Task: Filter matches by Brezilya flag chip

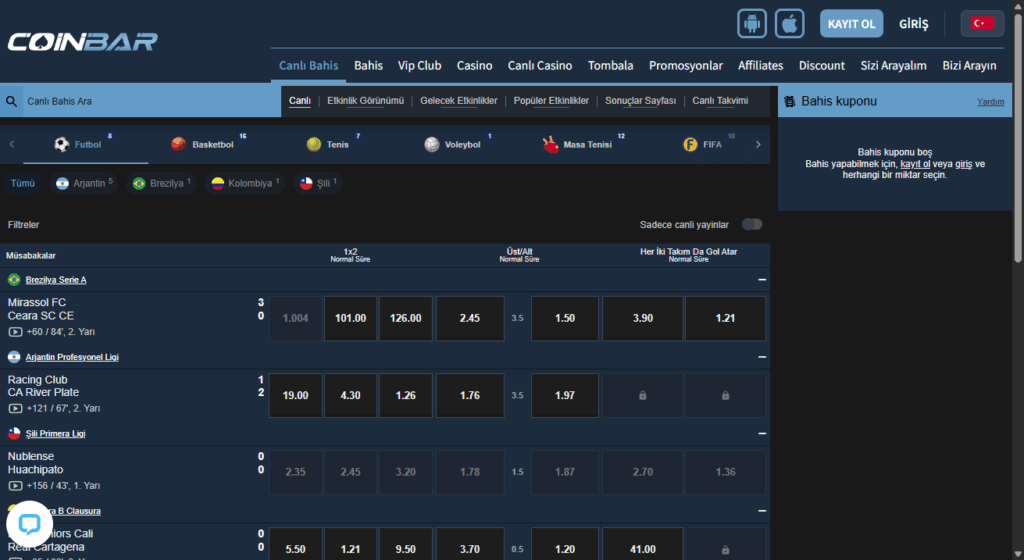Action: [161, 183]
